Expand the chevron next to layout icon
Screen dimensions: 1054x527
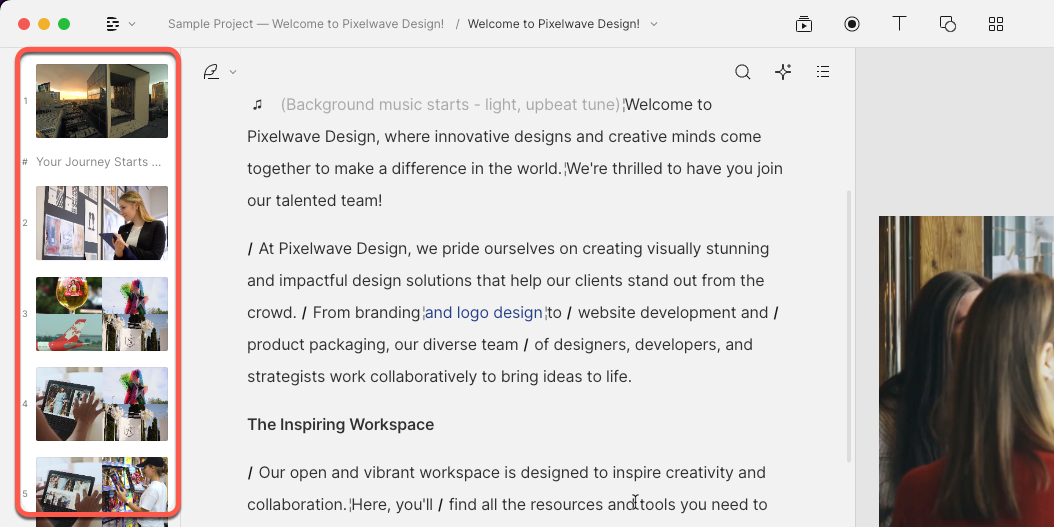tap(132, 24)
